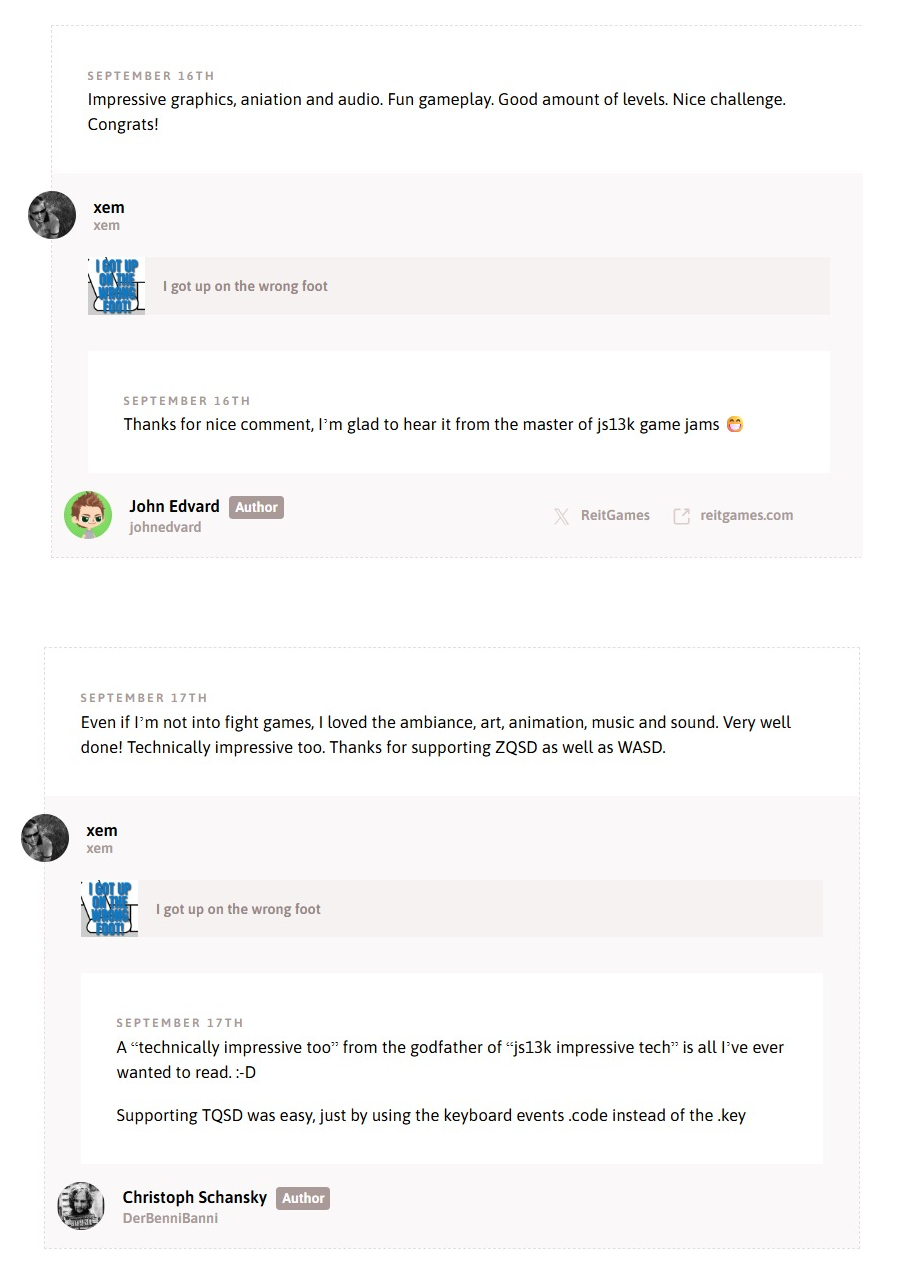Click the bold xem name on the first comment
The height and width of the screenshot is (1272, 900).
(x=109, y=208)
